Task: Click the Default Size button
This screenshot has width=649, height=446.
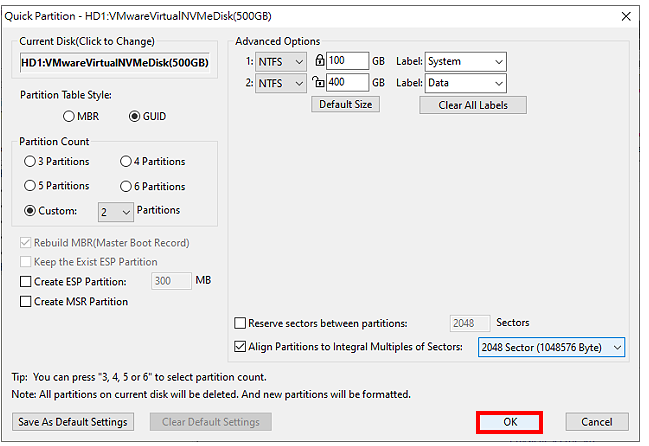Action: coord(346,104)
